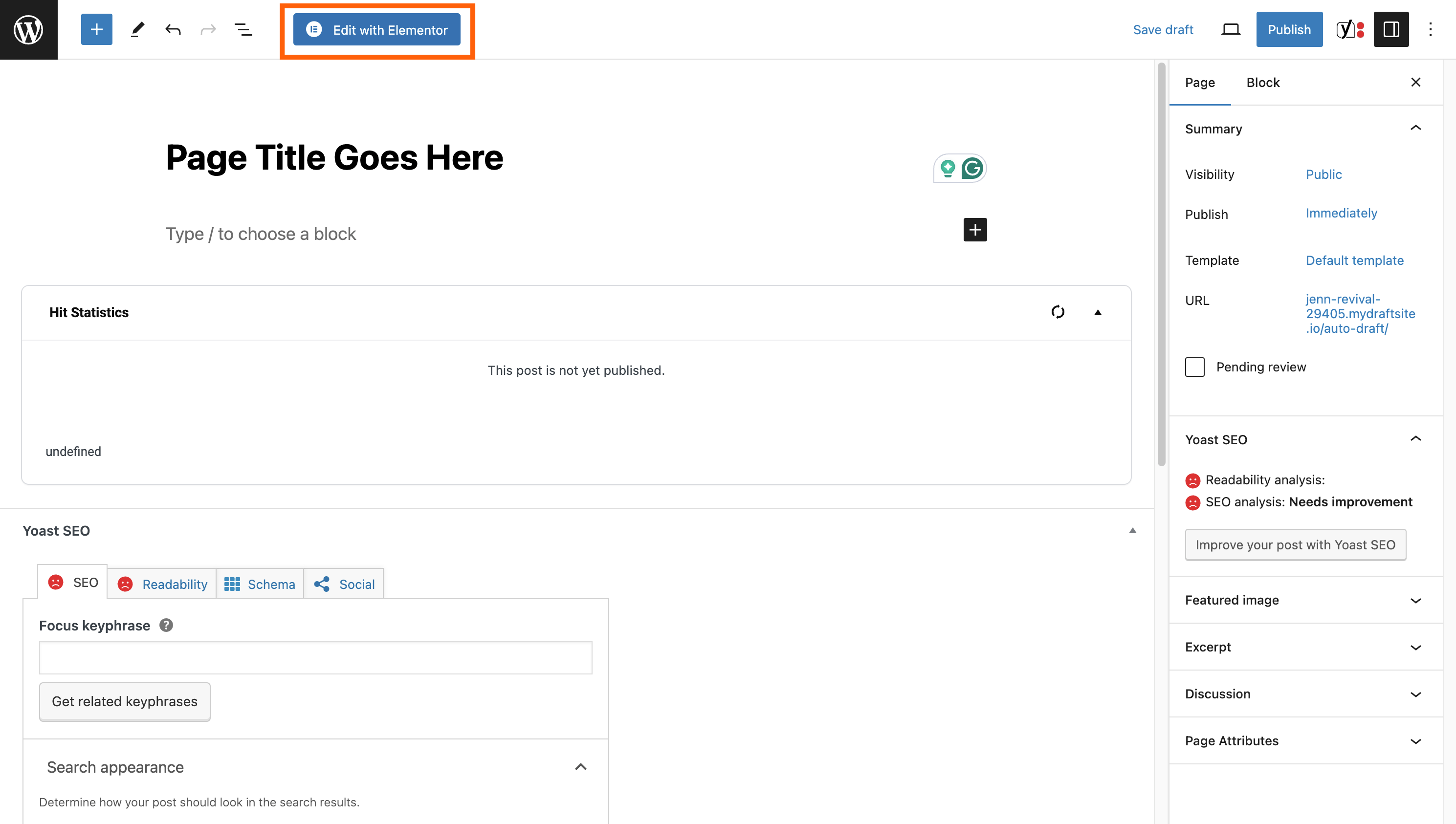Viewport: 1456px width, 824px height.
Task: Expand the Discussion panel
Action: pos(1305,694)
